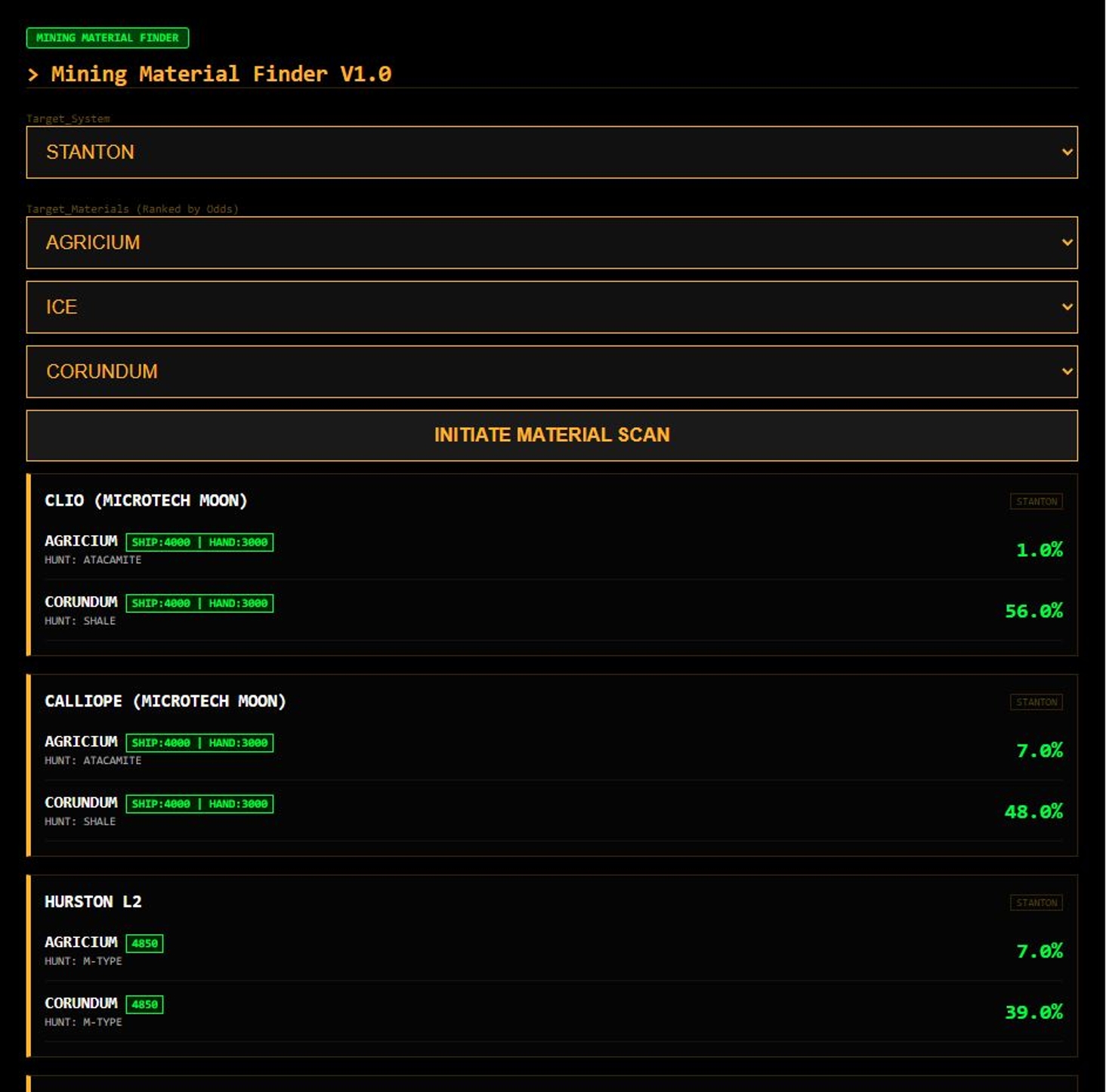The width and height of the screenshot is (1106, 1092).
Task: Click the STANTON tag on Hurston L2 card
Action: click(1036, 903)
